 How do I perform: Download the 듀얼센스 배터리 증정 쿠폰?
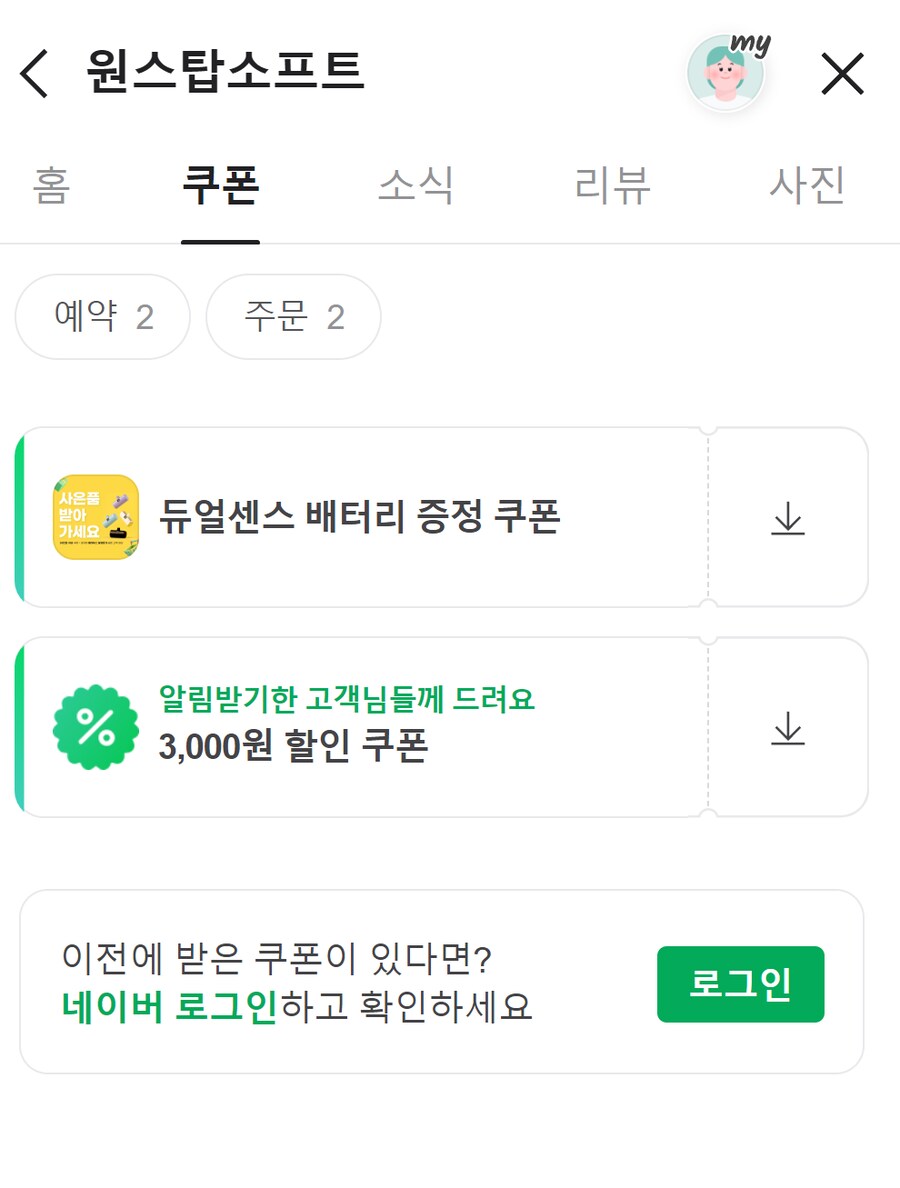(789, 518)
